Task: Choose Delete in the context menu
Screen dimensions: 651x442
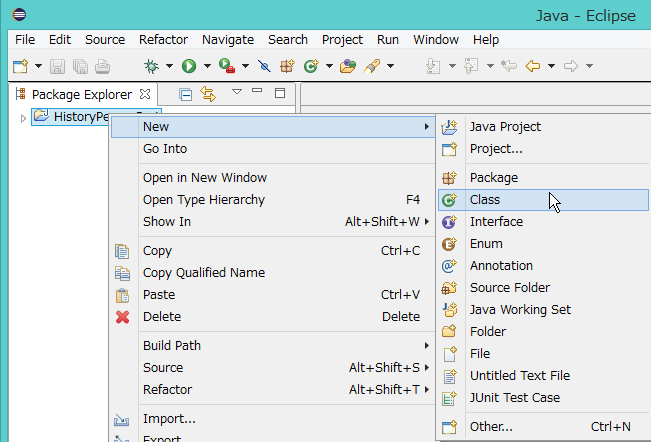Action: (272, 317)
